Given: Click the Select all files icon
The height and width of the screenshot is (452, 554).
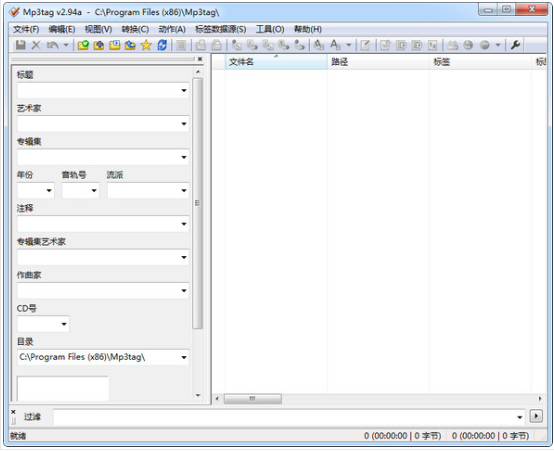Looking at the screenshot, I should click(181, 45).
